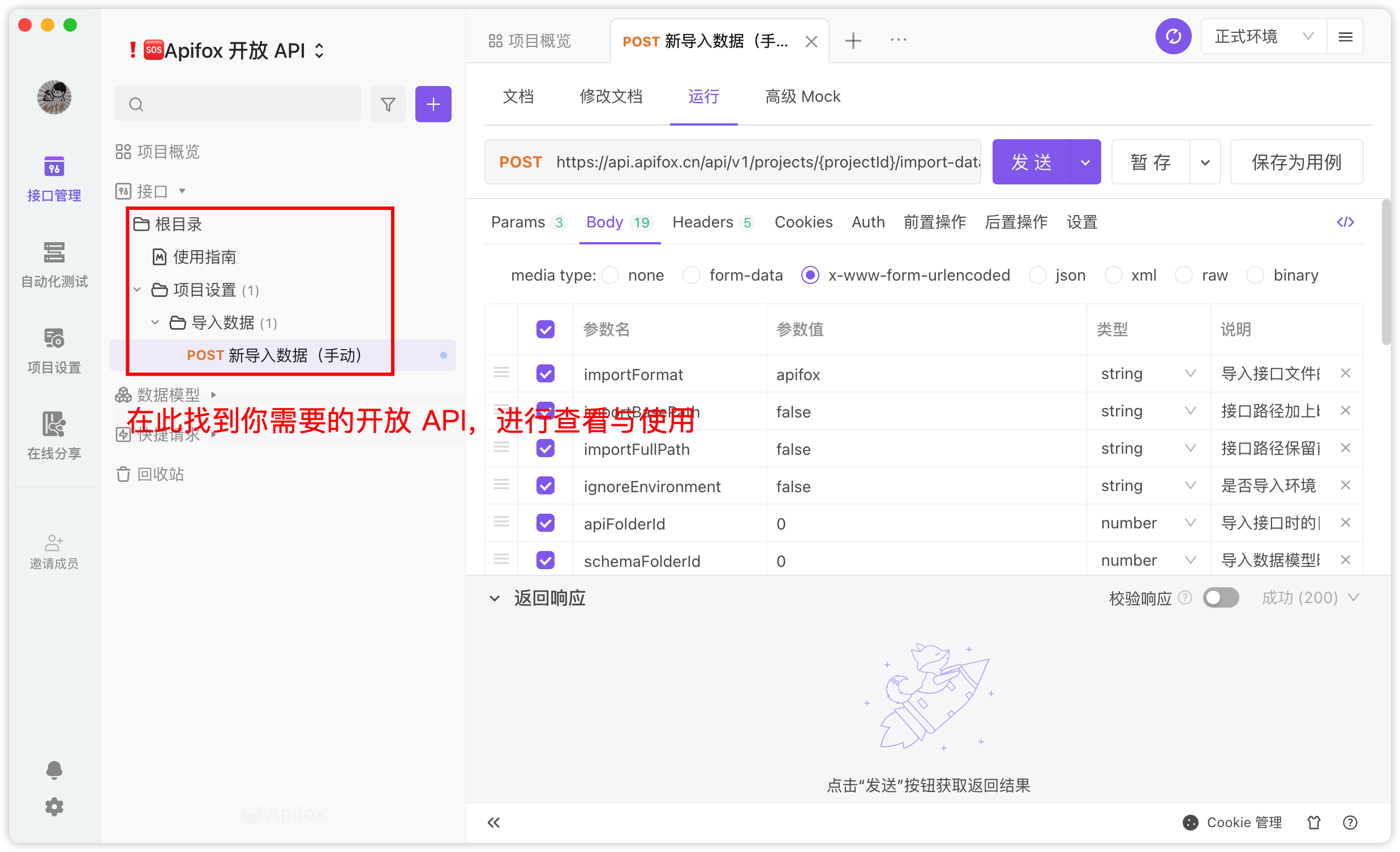Screen dimensions: 1400x852
Task: Open 在线分享 in the sidebar
Action: tap(54, 436)
